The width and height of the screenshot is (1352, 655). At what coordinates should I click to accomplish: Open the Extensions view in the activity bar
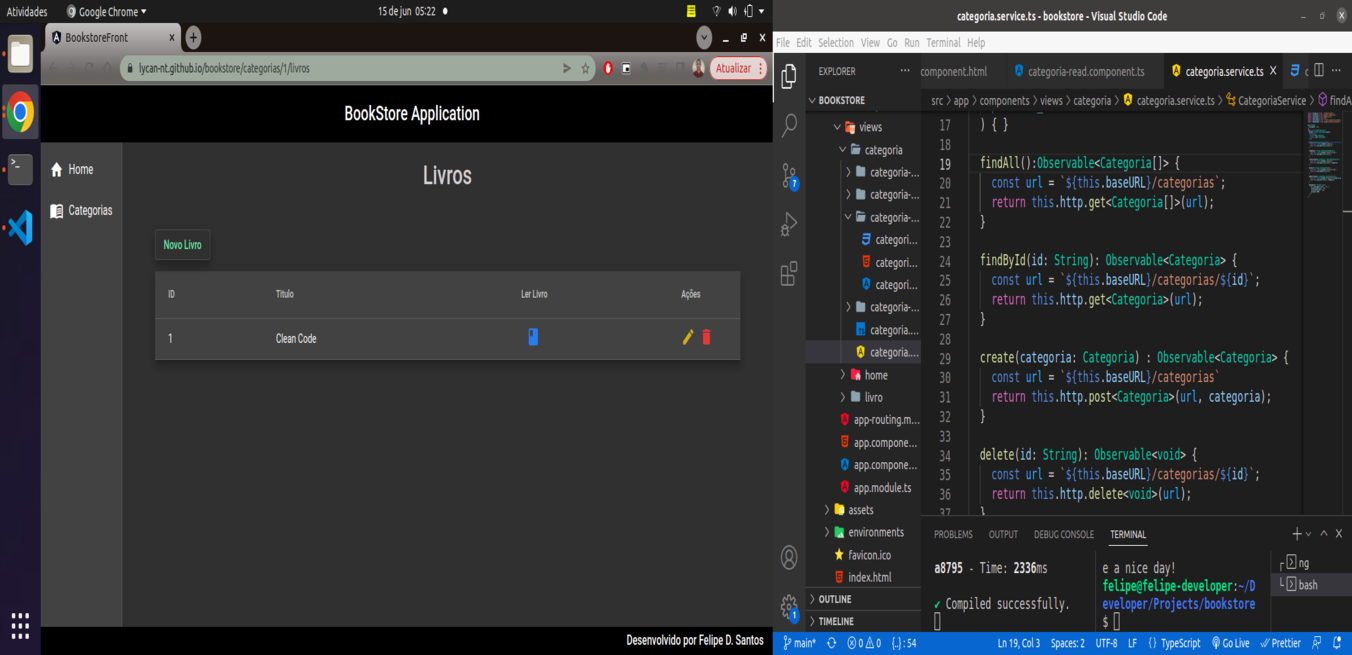tap(789, 274)
